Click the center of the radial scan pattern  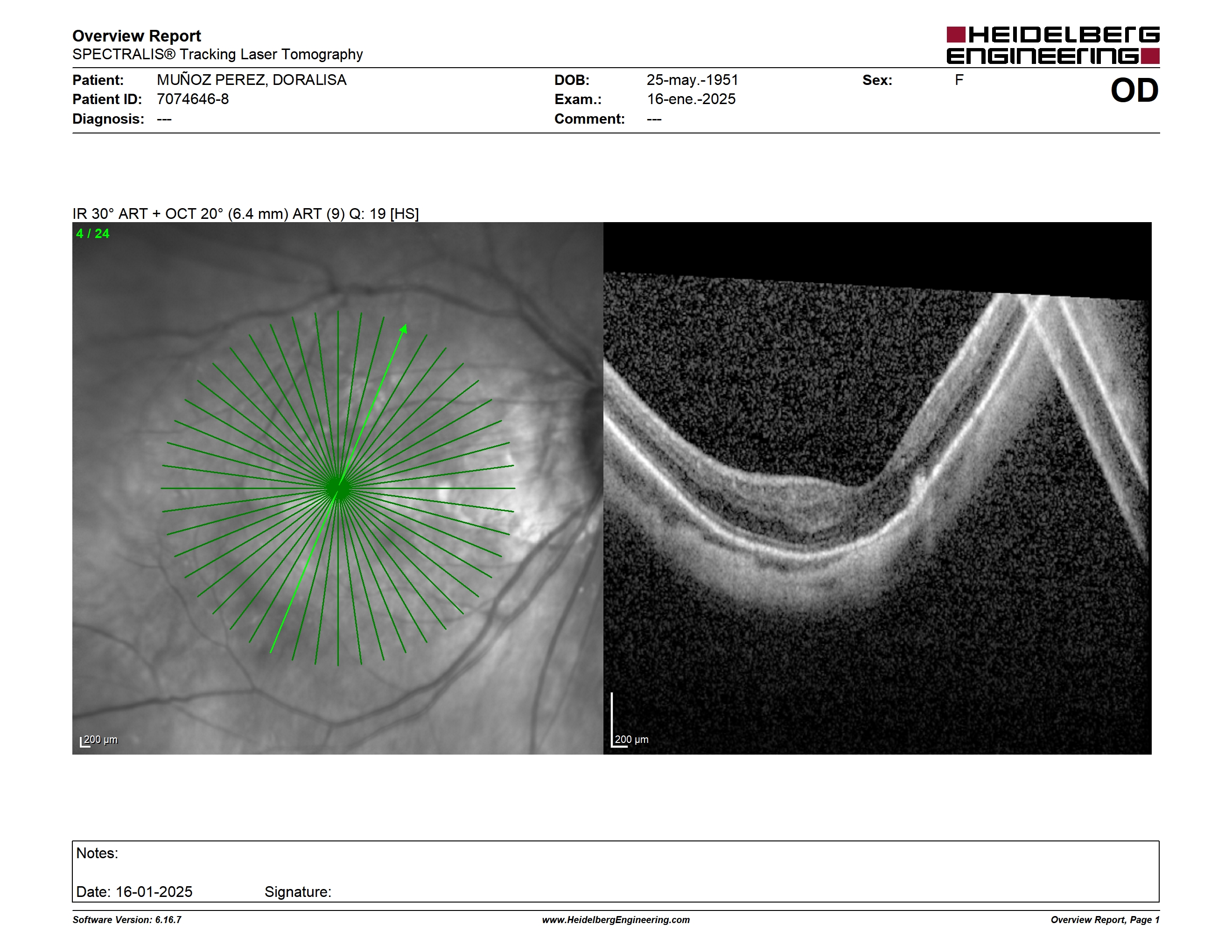(x=338, y=489)
